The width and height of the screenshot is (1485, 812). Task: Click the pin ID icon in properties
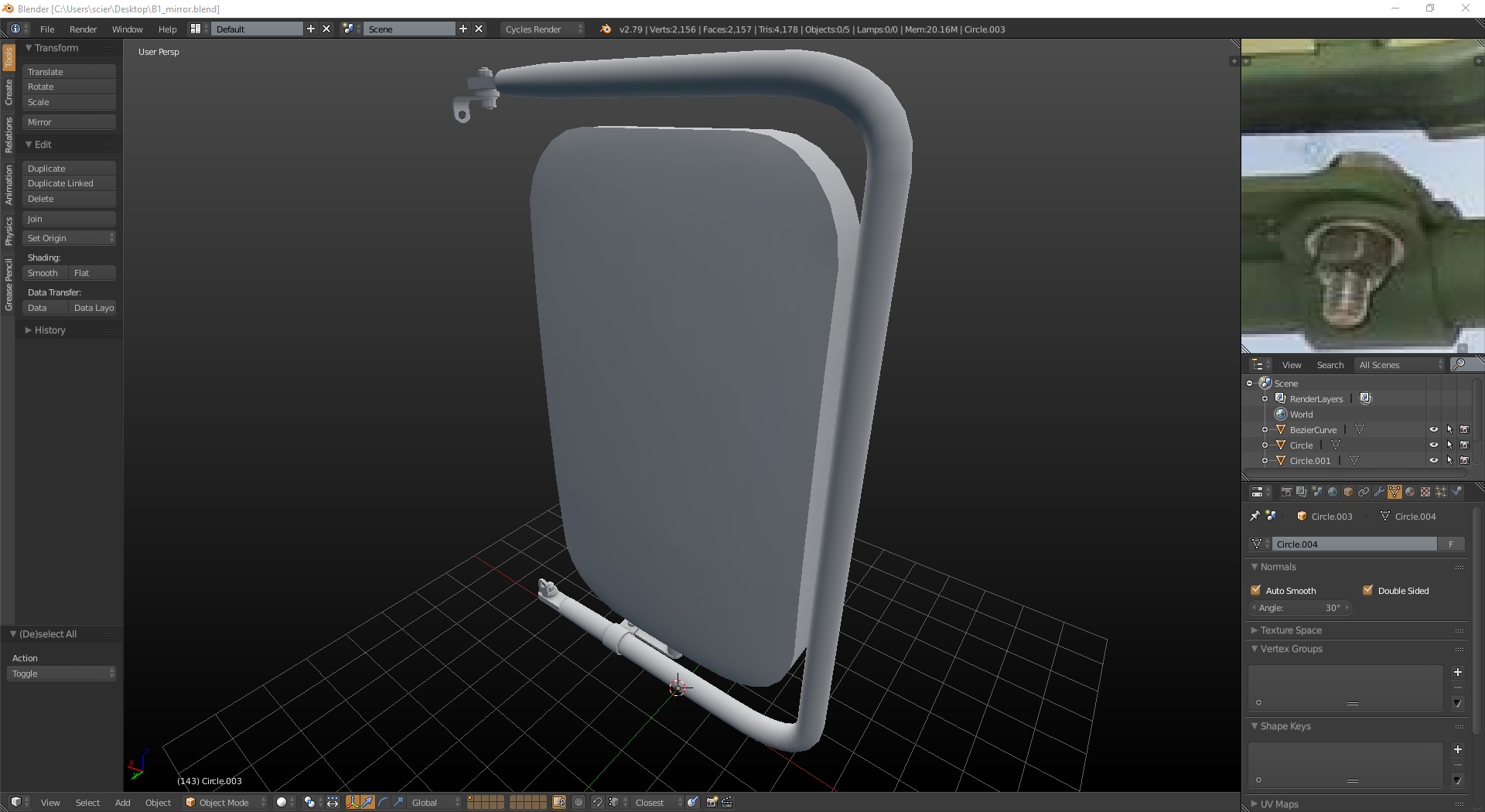pos(1255,516)
